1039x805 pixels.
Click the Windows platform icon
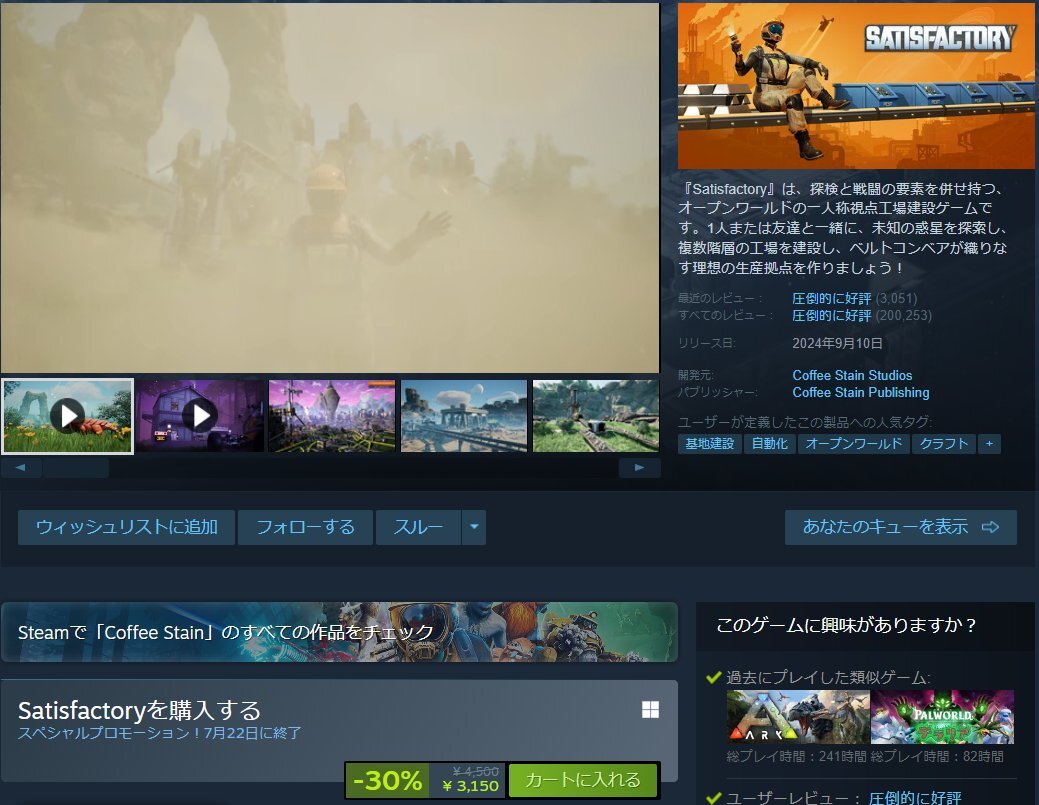[651, 710]
